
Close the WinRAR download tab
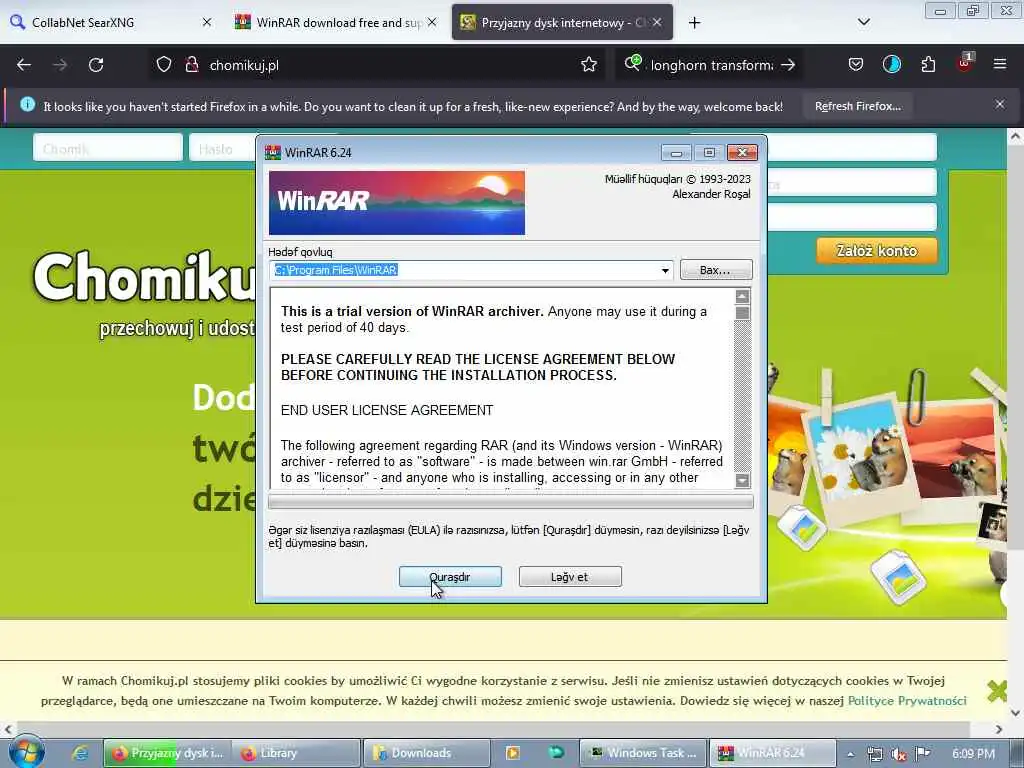coord(432,22)
